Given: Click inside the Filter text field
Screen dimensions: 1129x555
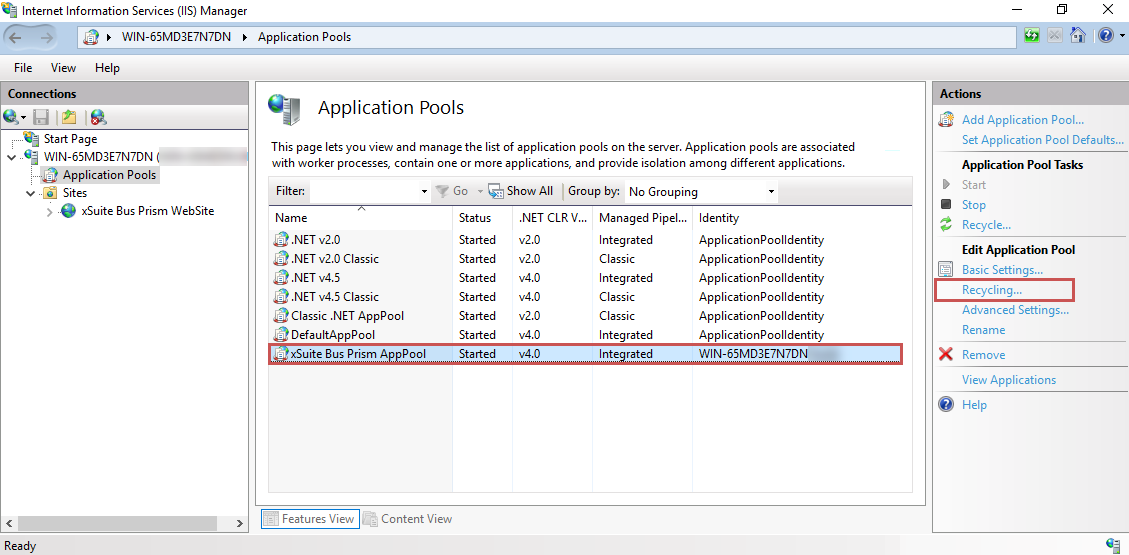Looking at the screenshot, I should (364, 191).
